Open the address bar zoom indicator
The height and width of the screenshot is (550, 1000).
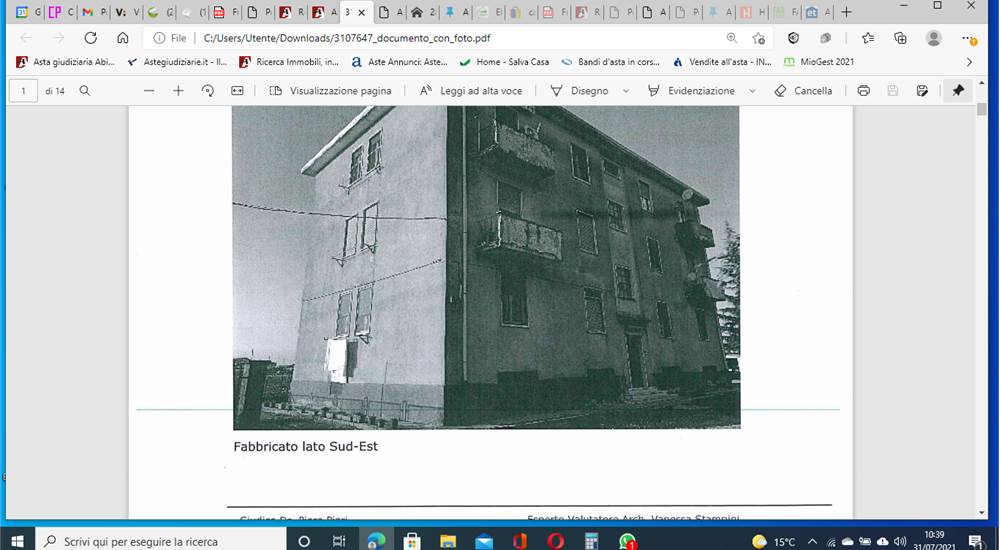click(x=732, y=38)
